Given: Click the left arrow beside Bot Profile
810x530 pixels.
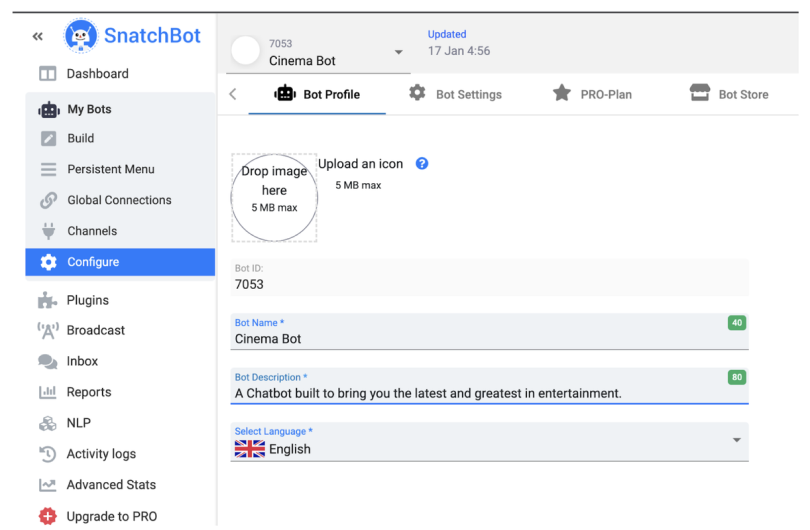Looking at the screenshot, I should [x=233, y=95].
